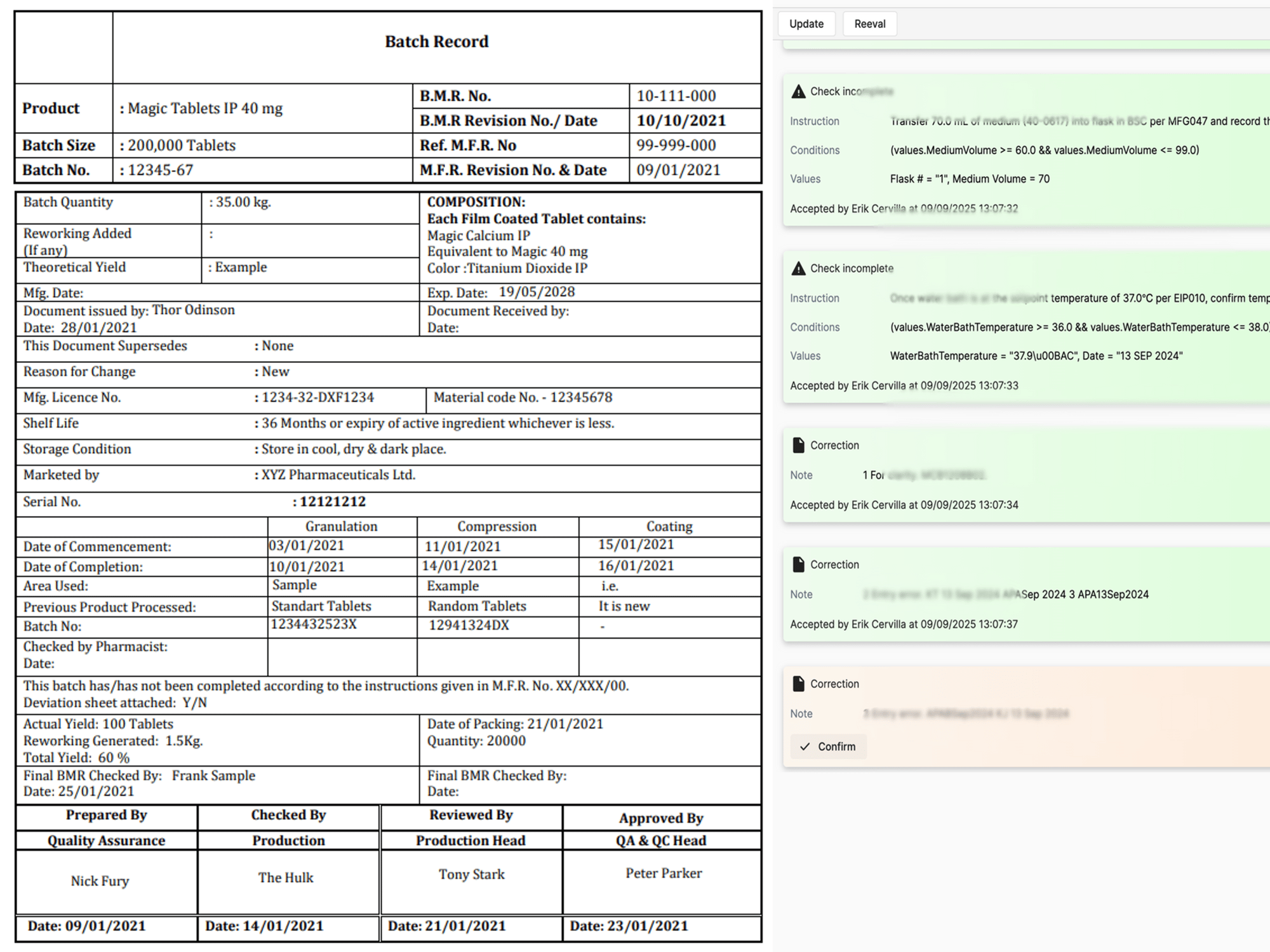Click the page icon beside the orange Correction header
Image resolution: width=1270 pixels, height=952 pixels.
[798, 684]
